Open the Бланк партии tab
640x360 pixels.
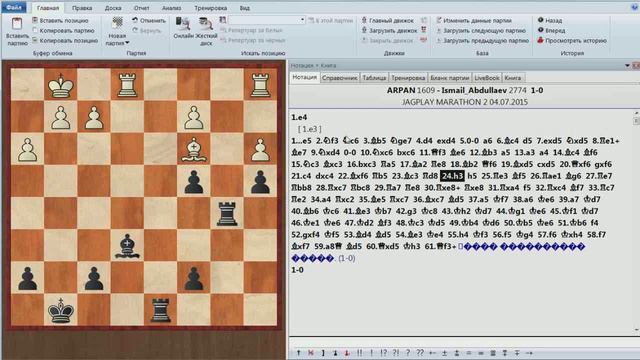[449, 78]
